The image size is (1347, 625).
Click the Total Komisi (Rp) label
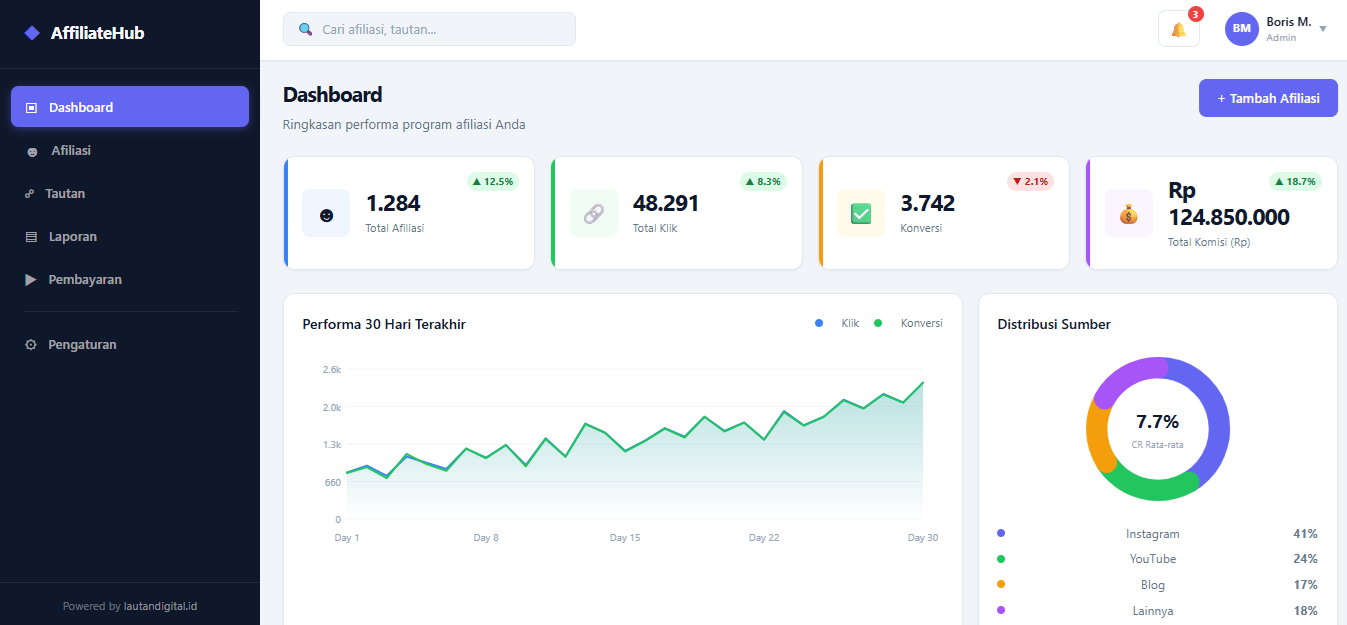click(x=1209, y=242)
